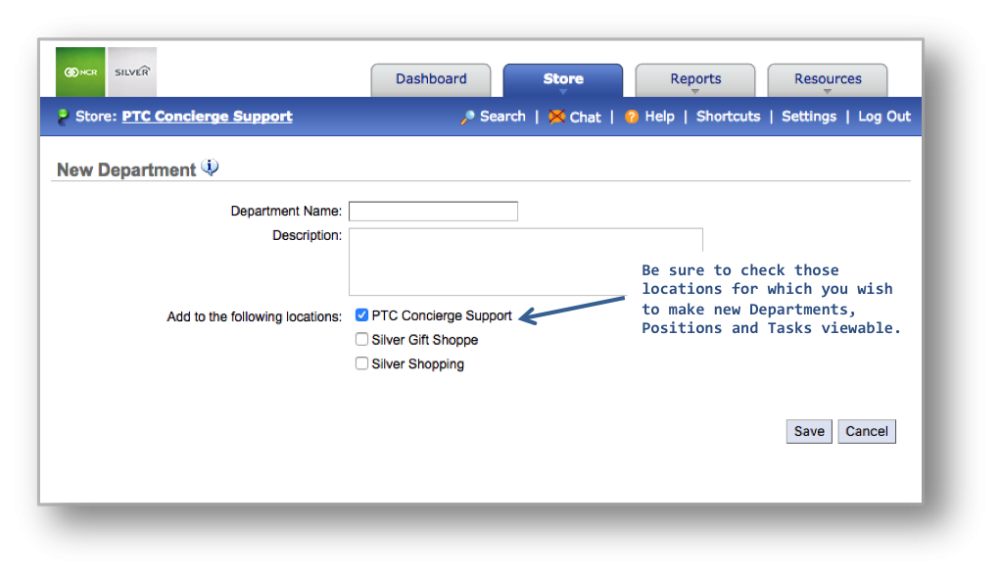Focus the Description text area
Viewport: 1000px width, 577px height.
526,261
